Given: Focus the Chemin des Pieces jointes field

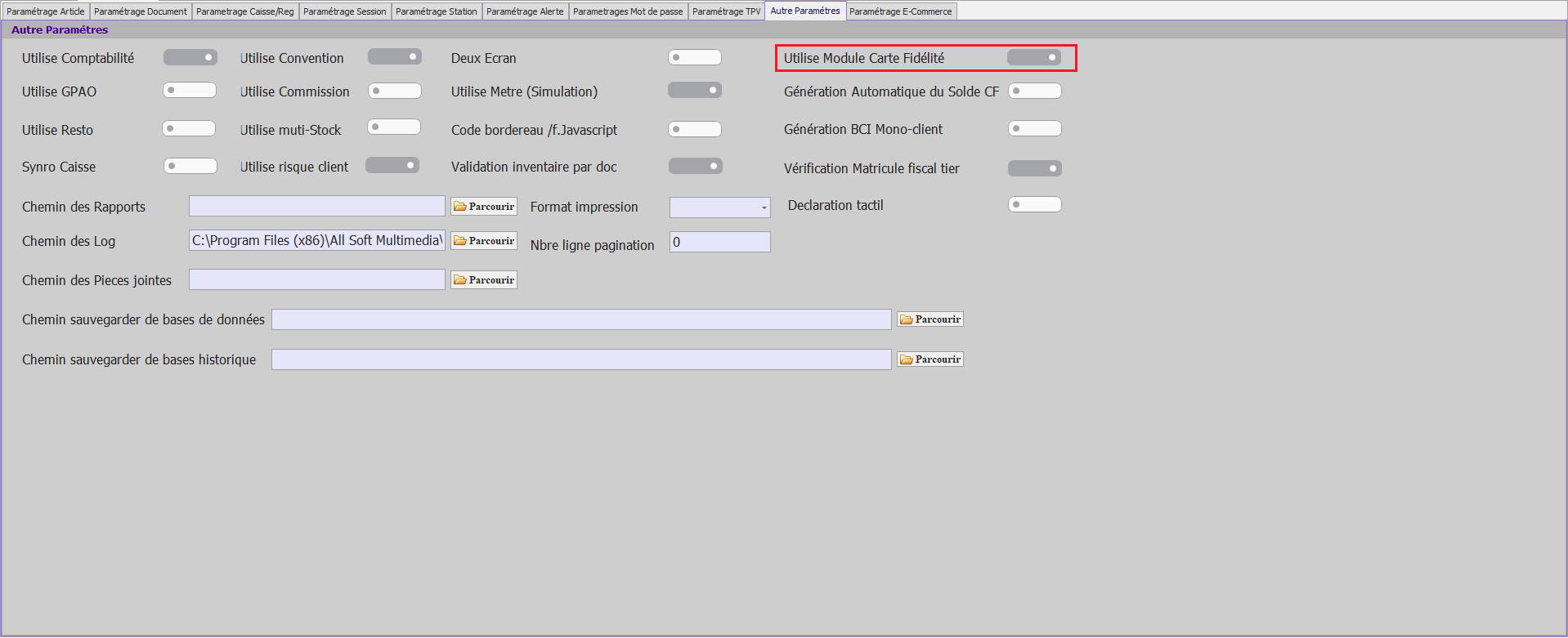Looking at the screenshot, I should (x=317, y=279).
